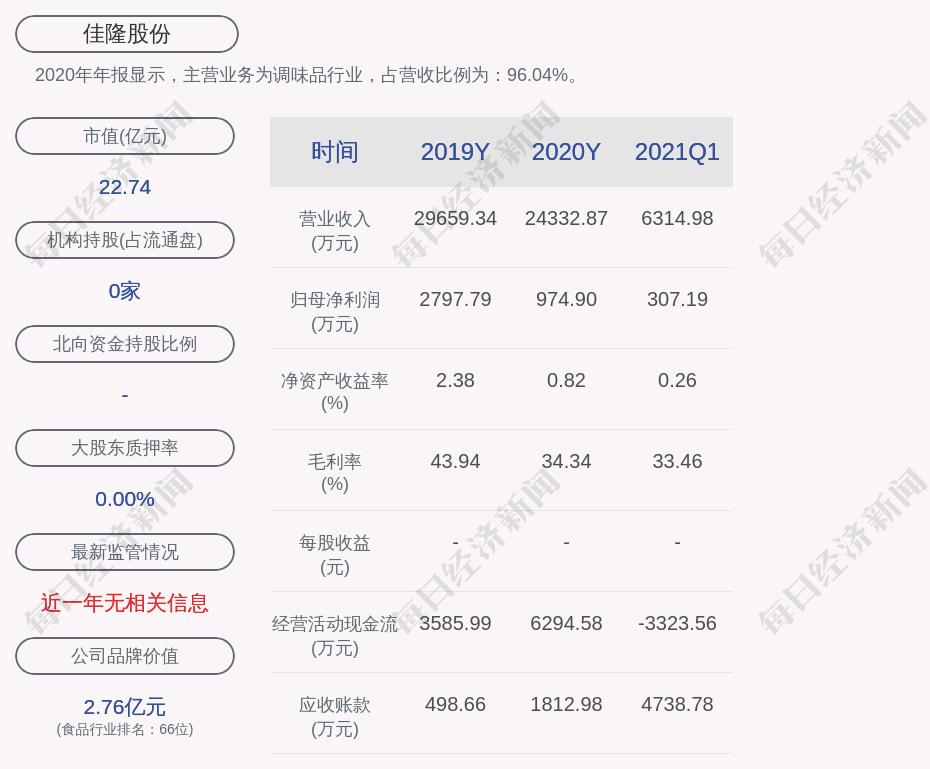
Task: Select the 2020Y column header
Action: point(566,152)
